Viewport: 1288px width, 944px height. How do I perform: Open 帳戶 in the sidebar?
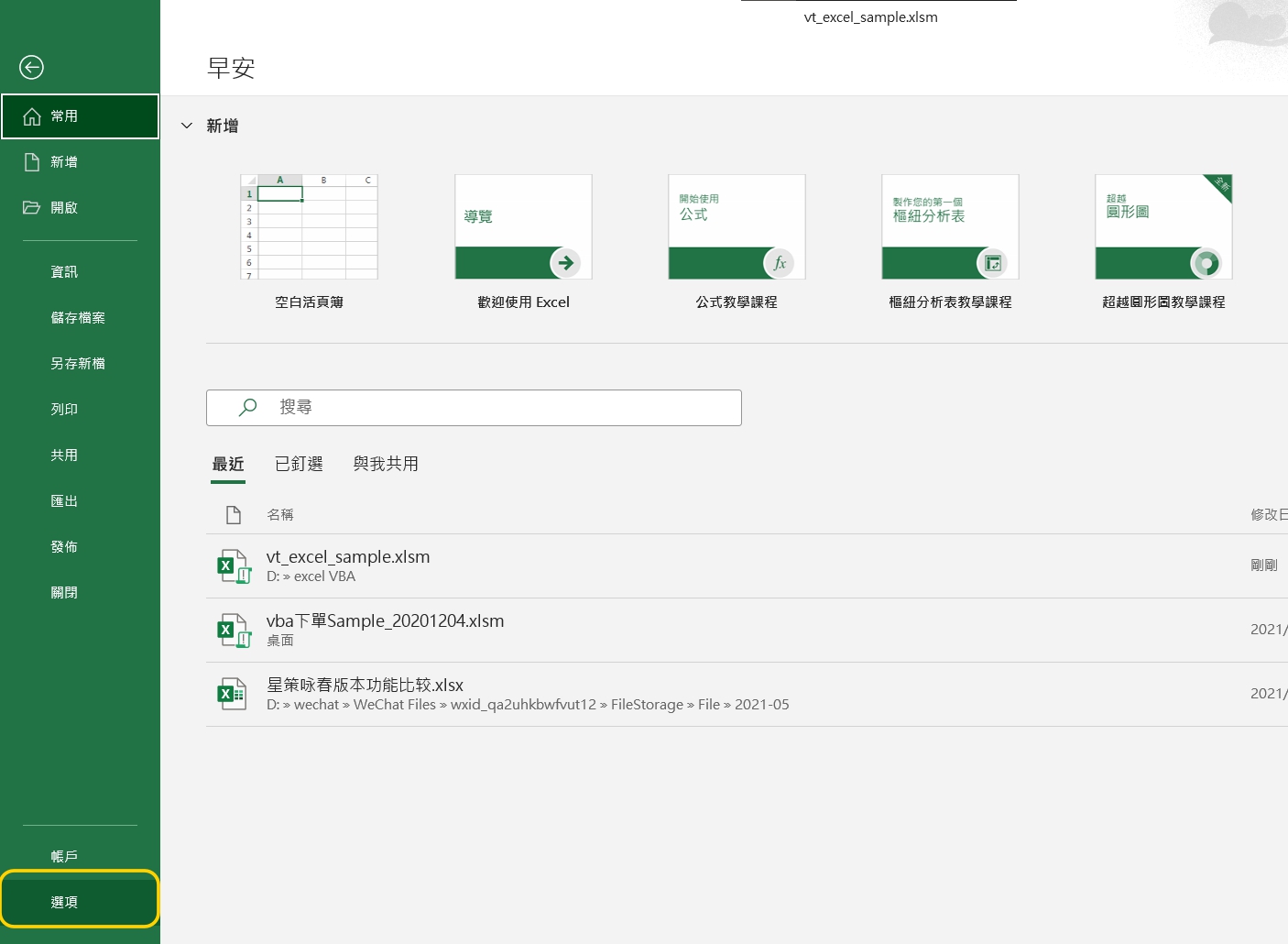pyautogui.click(x=80, y=857)
